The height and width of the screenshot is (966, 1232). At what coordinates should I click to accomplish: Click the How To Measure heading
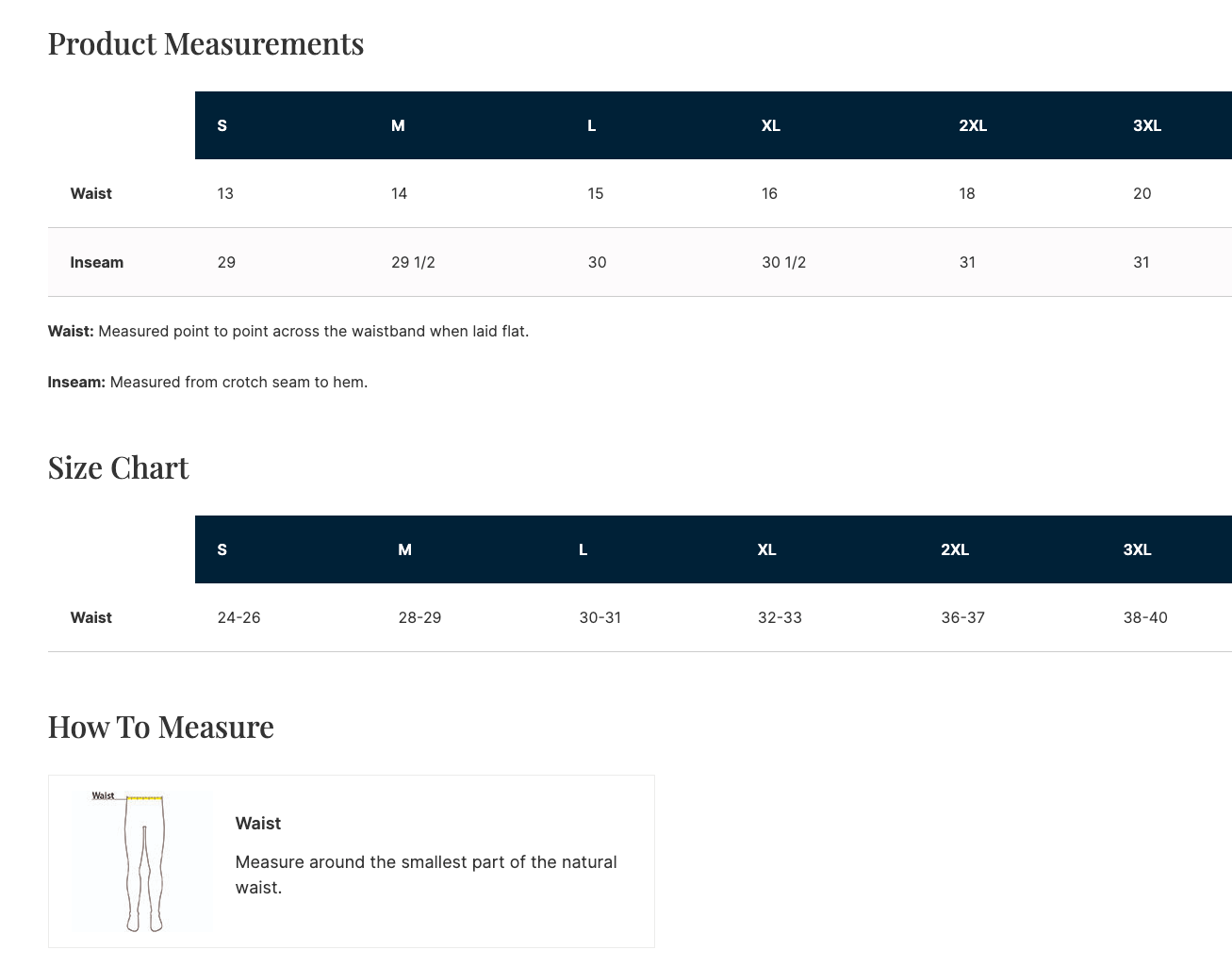160,728
